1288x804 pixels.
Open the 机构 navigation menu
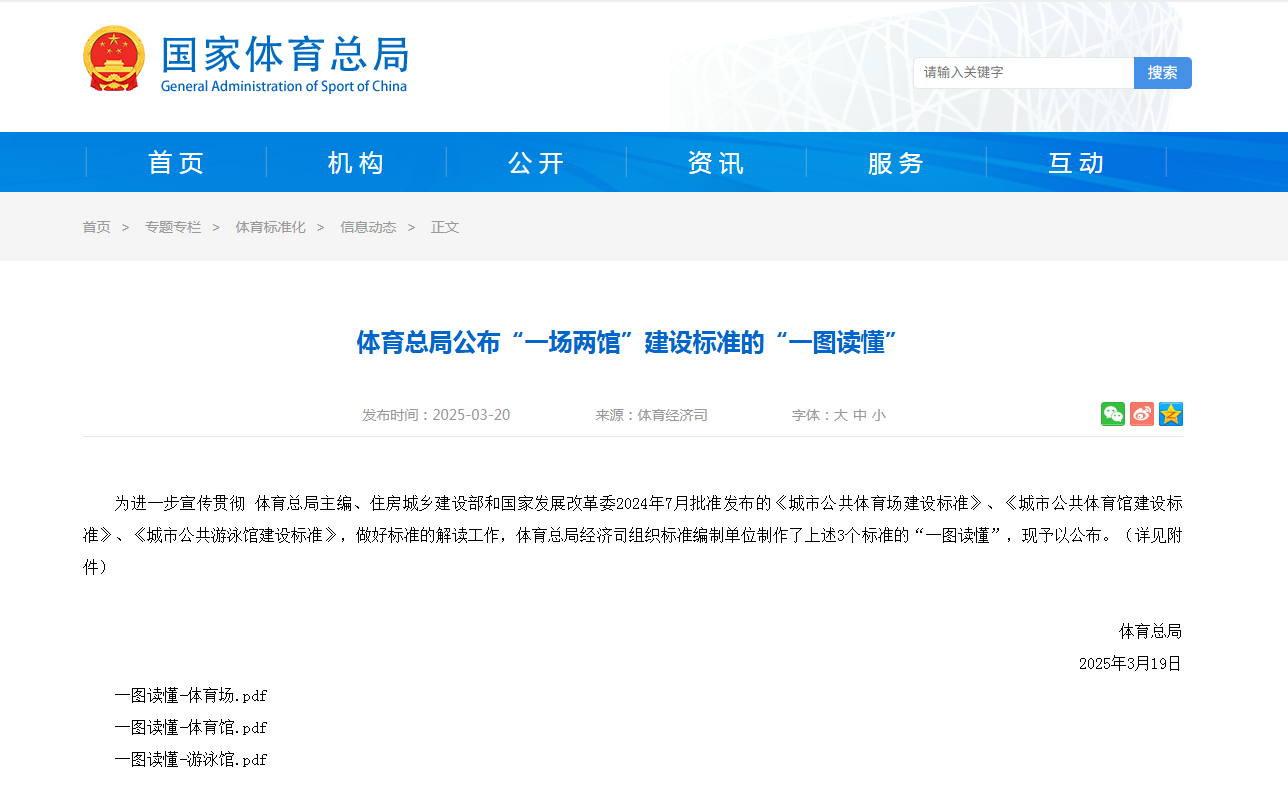click(356, 163)
